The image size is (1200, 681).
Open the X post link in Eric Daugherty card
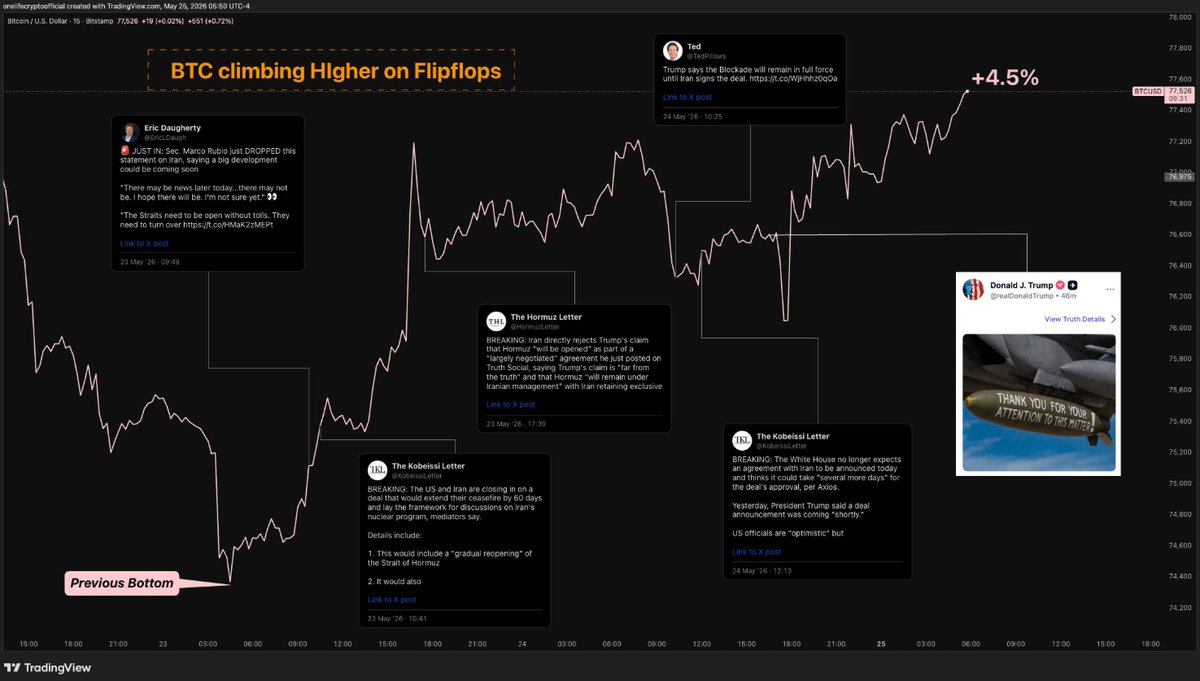(145, 243)
